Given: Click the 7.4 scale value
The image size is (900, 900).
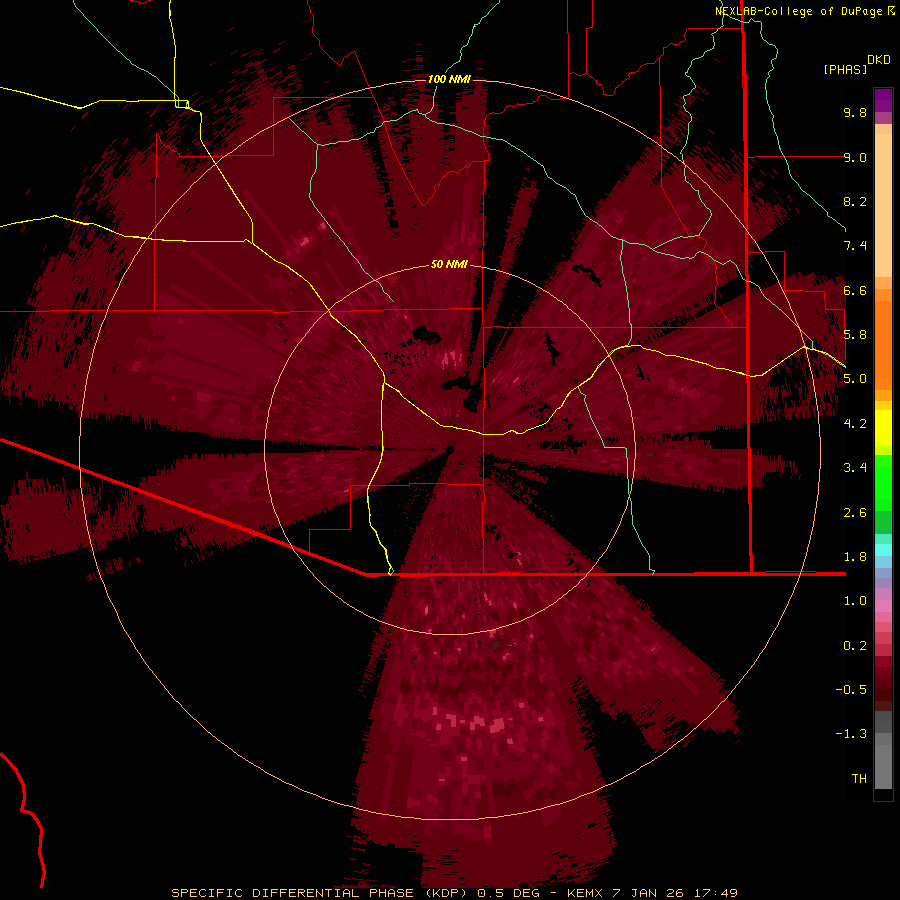Looking at the screenshot, I should pyautogui.click(x=855, y=246).
